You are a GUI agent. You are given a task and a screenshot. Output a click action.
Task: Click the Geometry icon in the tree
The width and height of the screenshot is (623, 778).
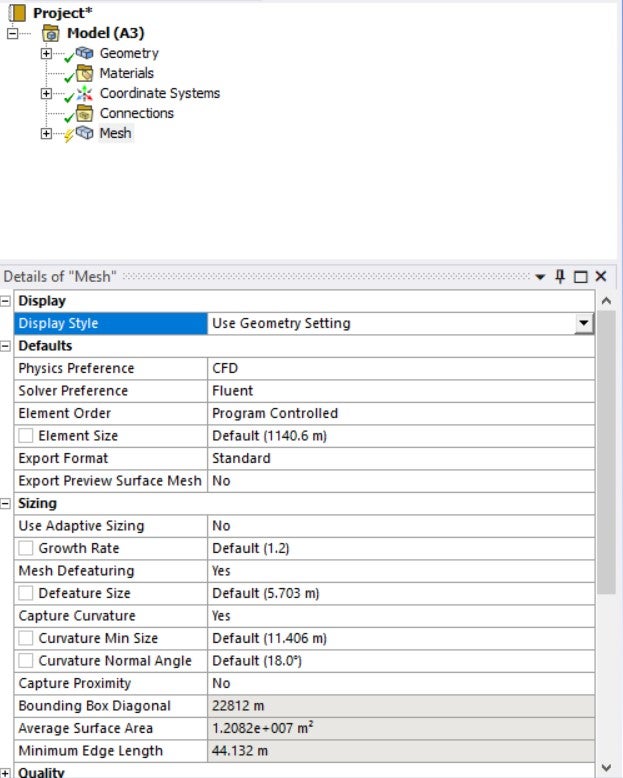coord(85,53)
